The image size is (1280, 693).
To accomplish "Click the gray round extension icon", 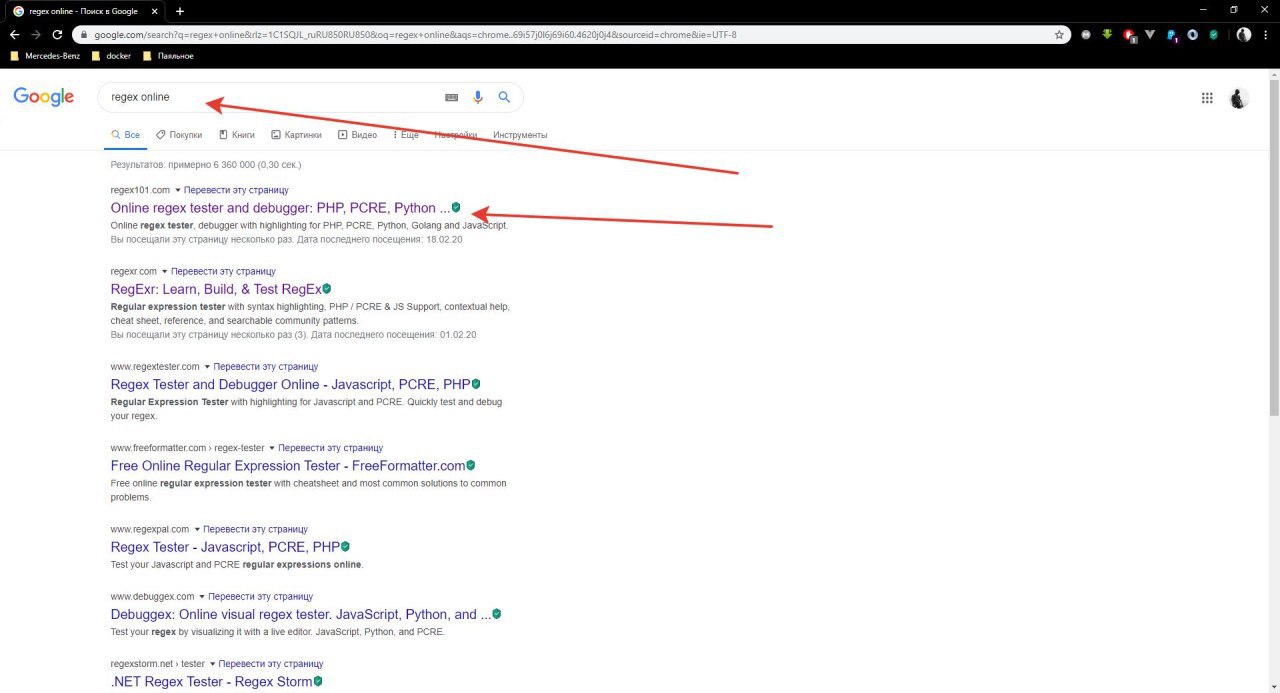I will click(x=1086, y=34).
